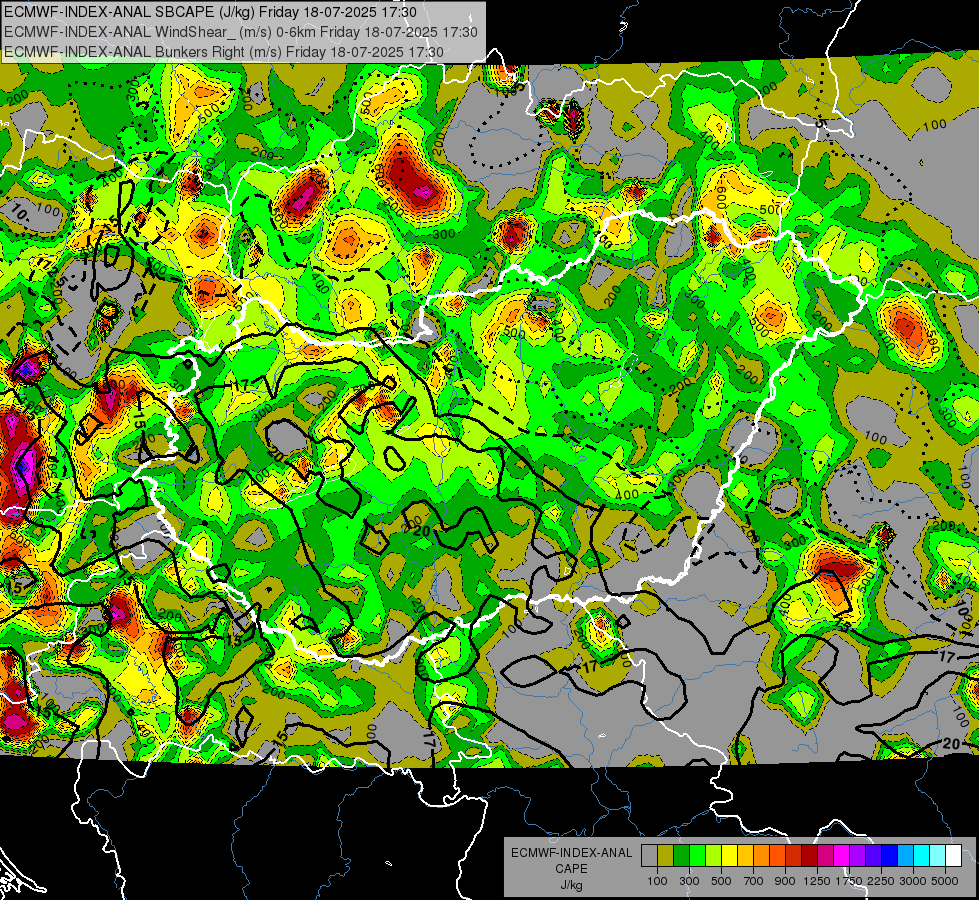Click the yellow-green legend swatch
The width and height of the screenshot is (979, 900).
(714, 855)
